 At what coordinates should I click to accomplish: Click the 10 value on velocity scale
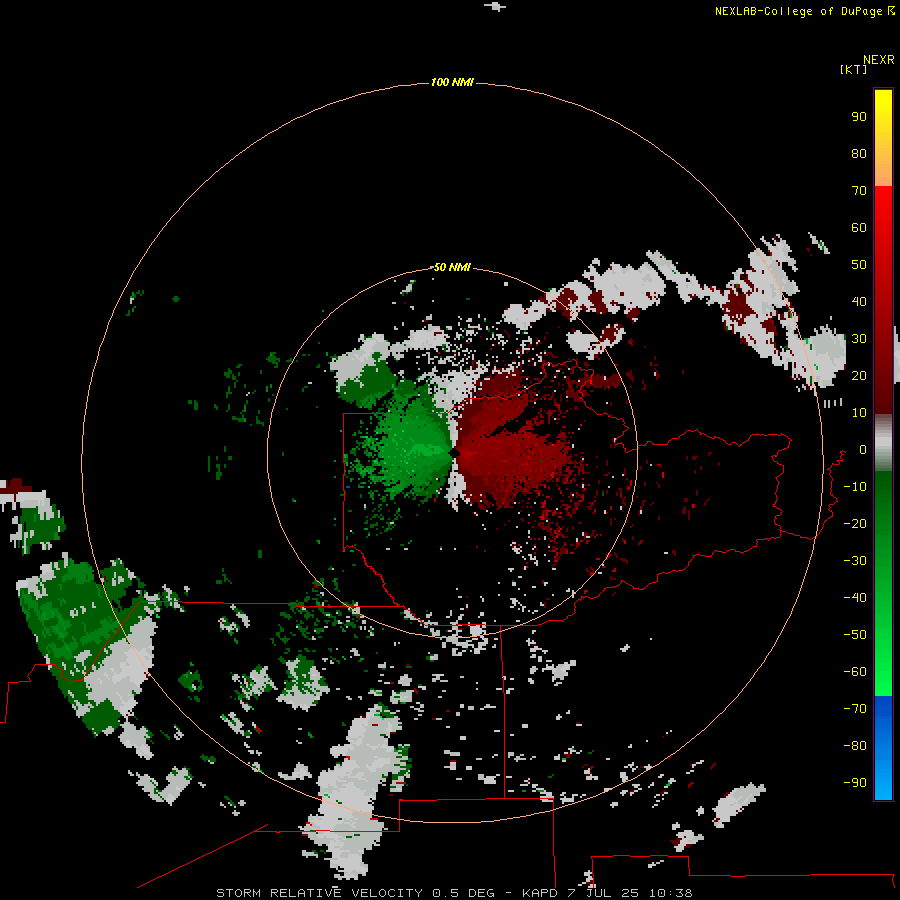click(859, 413)
